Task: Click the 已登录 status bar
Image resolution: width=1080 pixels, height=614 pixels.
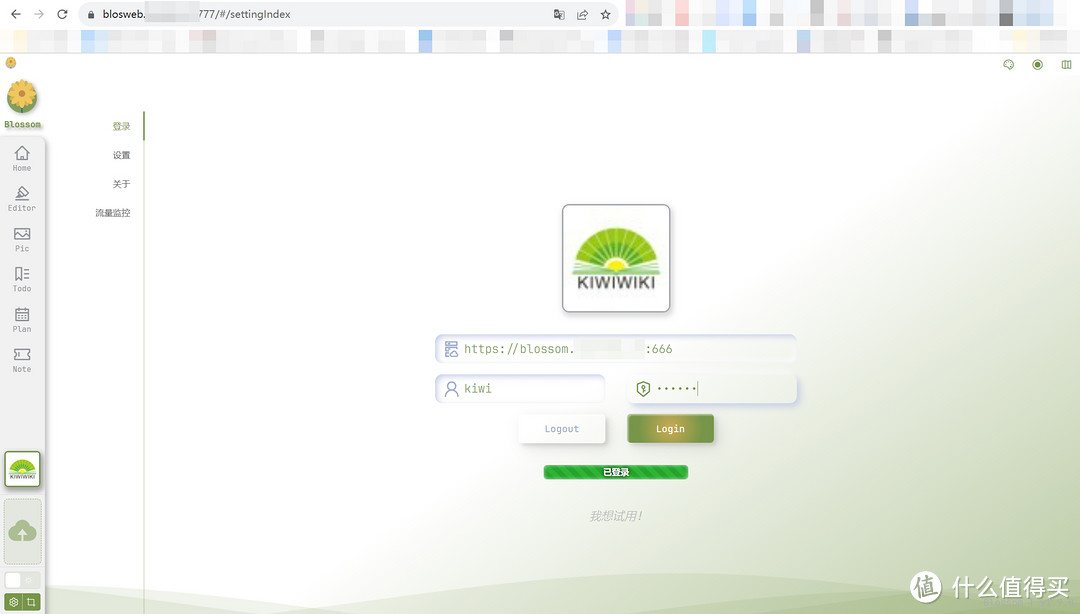Action: tap(616, 472)
